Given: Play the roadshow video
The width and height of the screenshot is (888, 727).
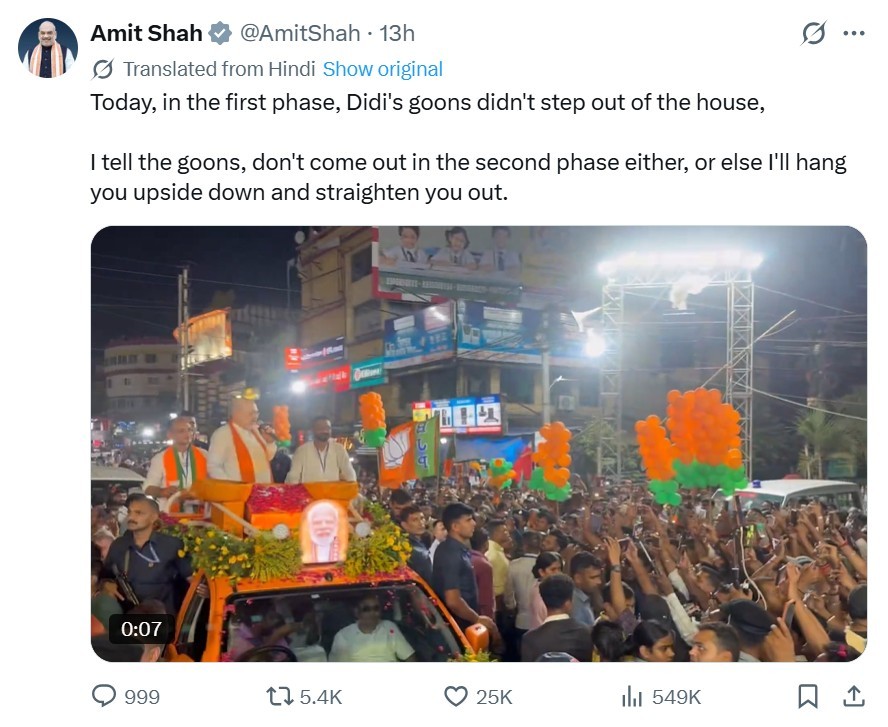Looking at the screenshot, I should click(x=478, y=443).
